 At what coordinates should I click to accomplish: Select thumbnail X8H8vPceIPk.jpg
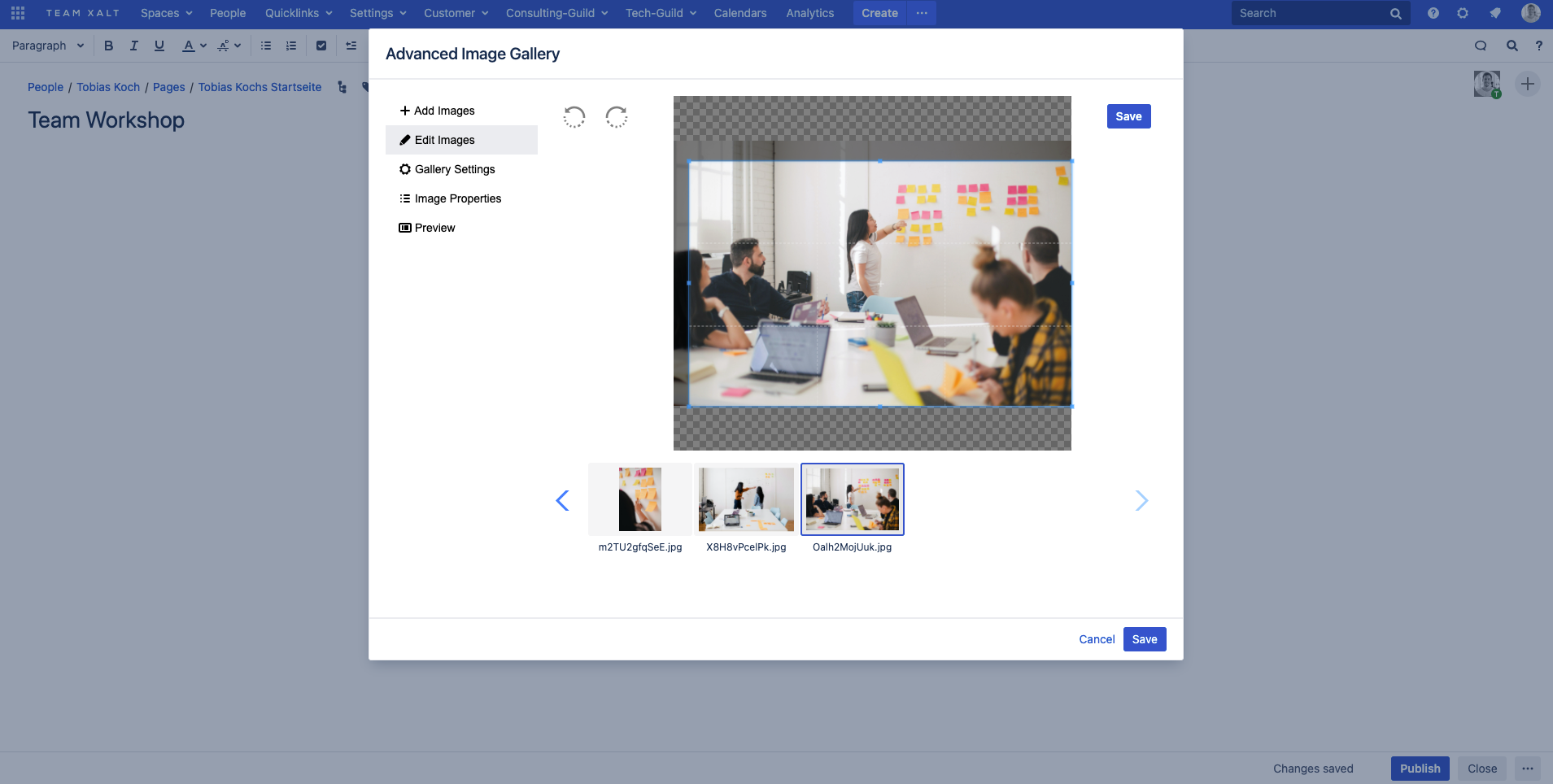(x=746, y=499)
